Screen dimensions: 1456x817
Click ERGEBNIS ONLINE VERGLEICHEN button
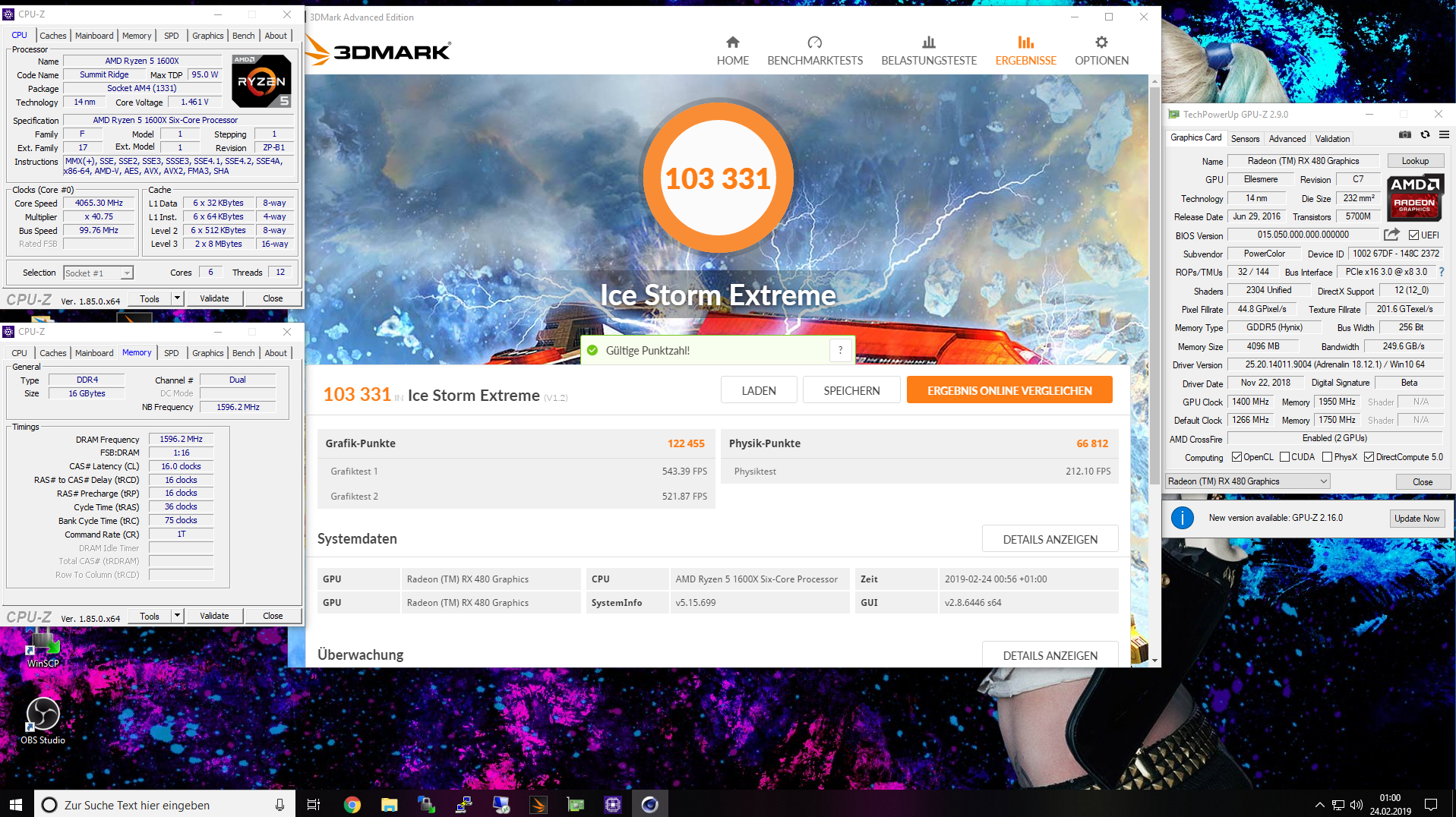pos(1009,390)
